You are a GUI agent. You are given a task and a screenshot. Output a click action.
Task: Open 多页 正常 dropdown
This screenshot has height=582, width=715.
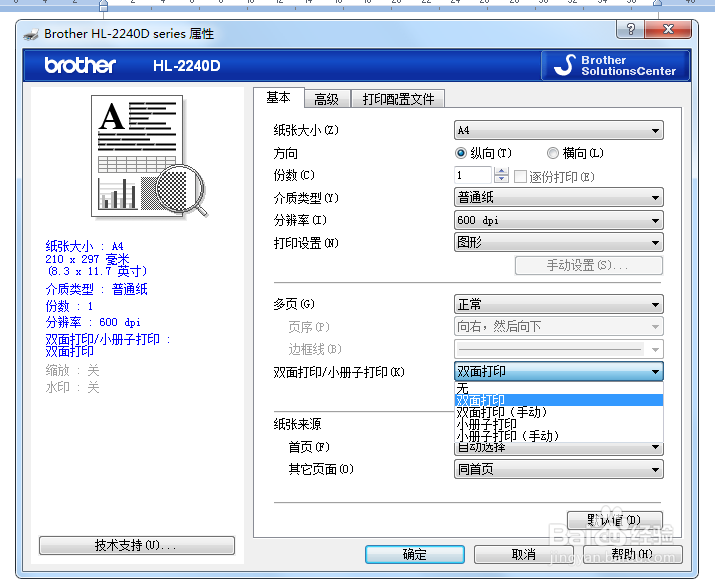click(559, 304)
